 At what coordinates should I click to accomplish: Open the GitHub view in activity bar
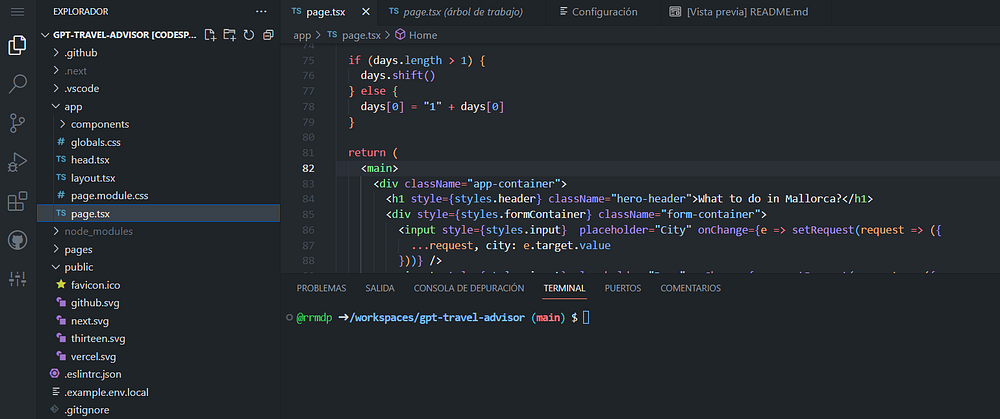(17, 240)
